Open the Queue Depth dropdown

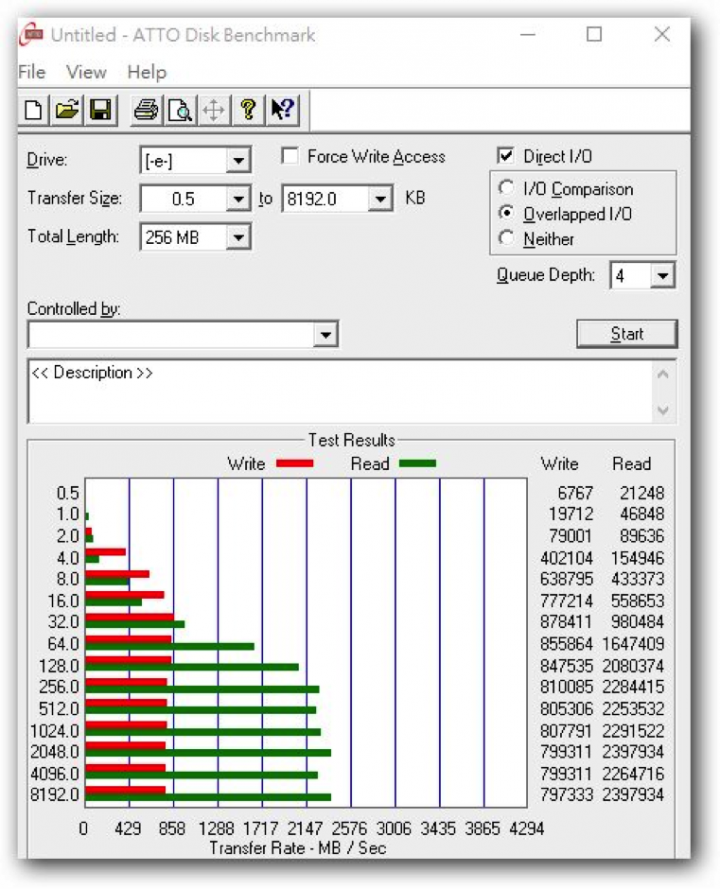point(663,276)
